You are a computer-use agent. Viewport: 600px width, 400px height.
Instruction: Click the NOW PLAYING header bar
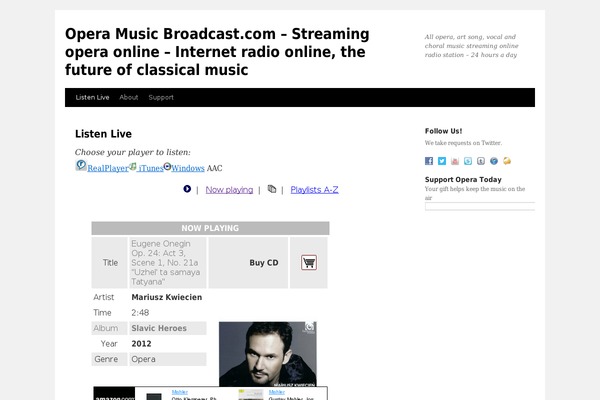click(x=210, y=228)
